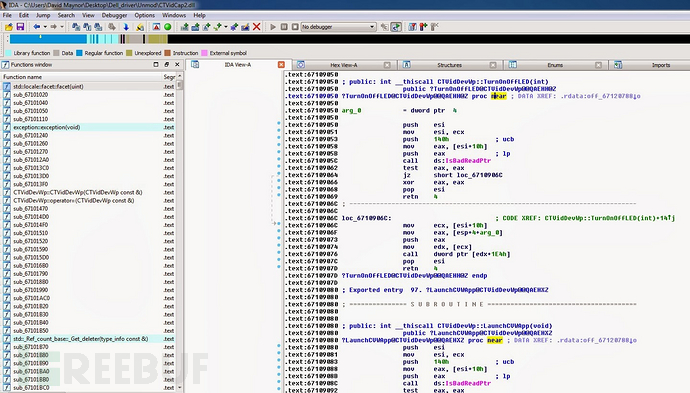The image size is (690, 393).
Task: Close the Hex View-A tab
Action: coord(387,65)
